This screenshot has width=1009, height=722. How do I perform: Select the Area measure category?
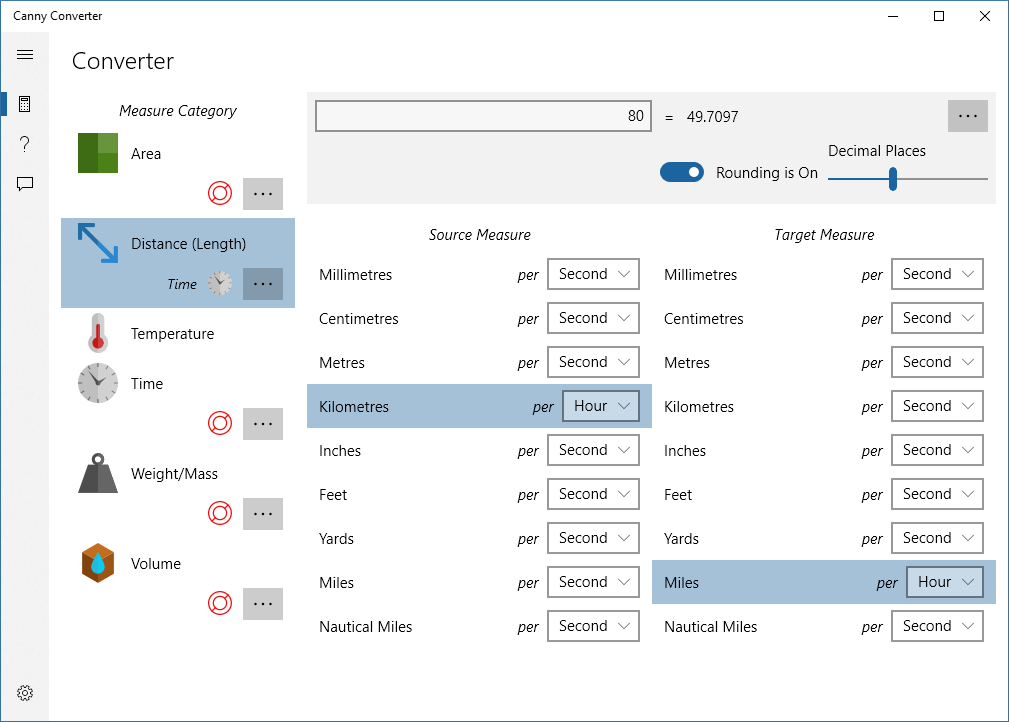pos(146,154)
